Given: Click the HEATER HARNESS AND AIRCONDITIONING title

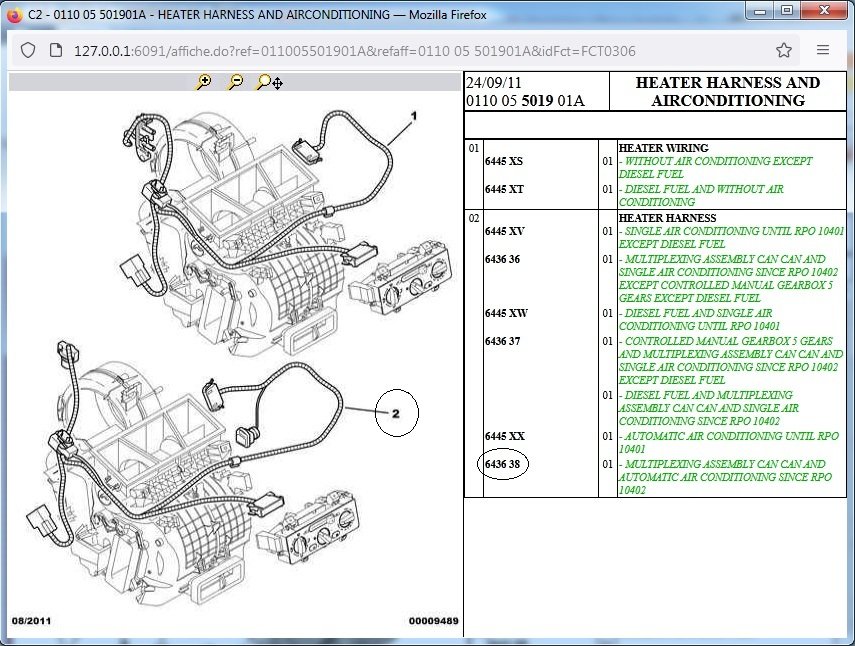Looking at the screenshot, I should (728, 92).
